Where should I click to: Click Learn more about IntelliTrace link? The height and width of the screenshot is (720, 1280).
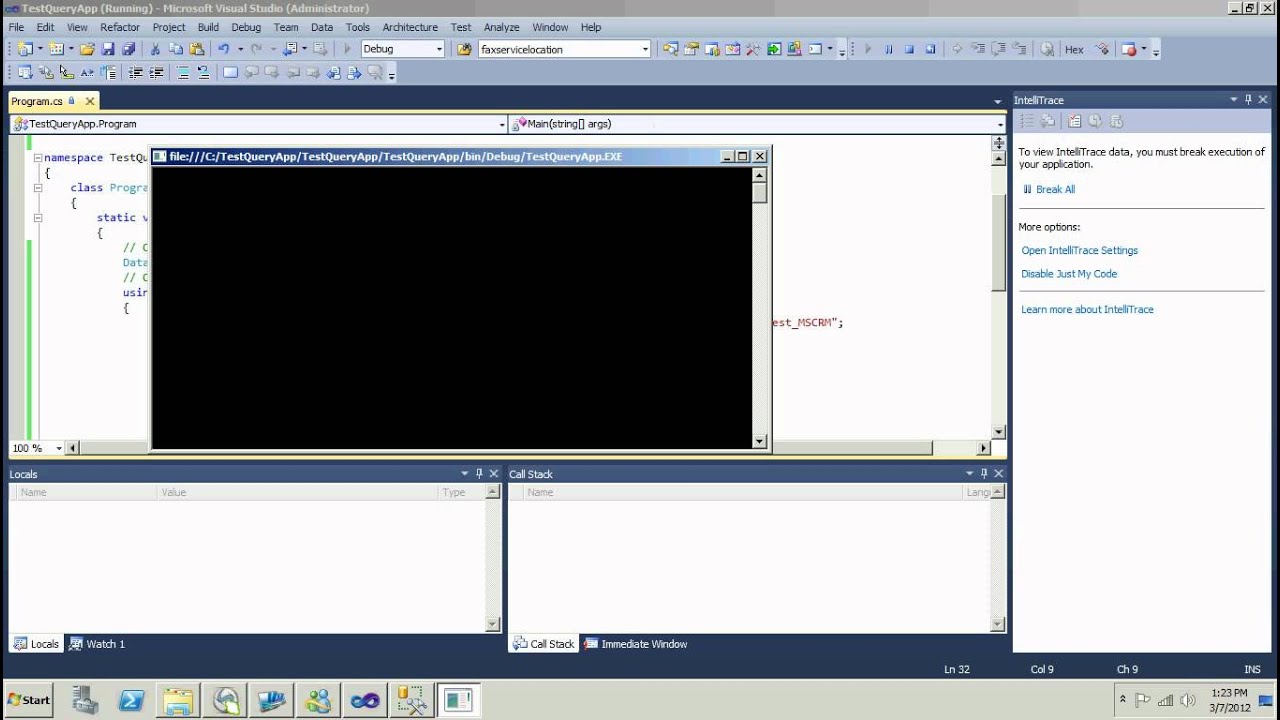pos(1087,309)
